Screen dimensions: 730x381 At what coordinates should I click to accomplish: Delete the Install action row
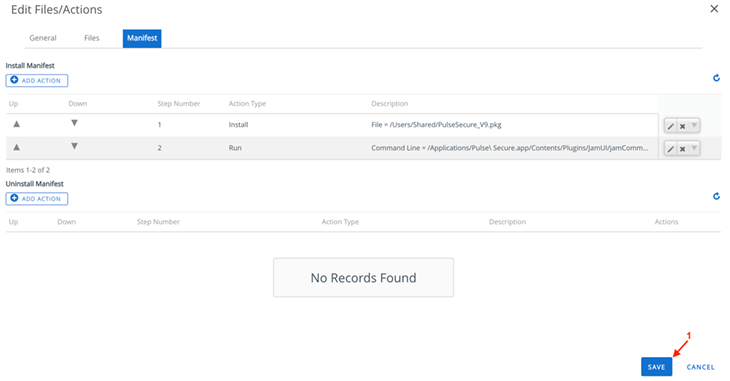683,126
